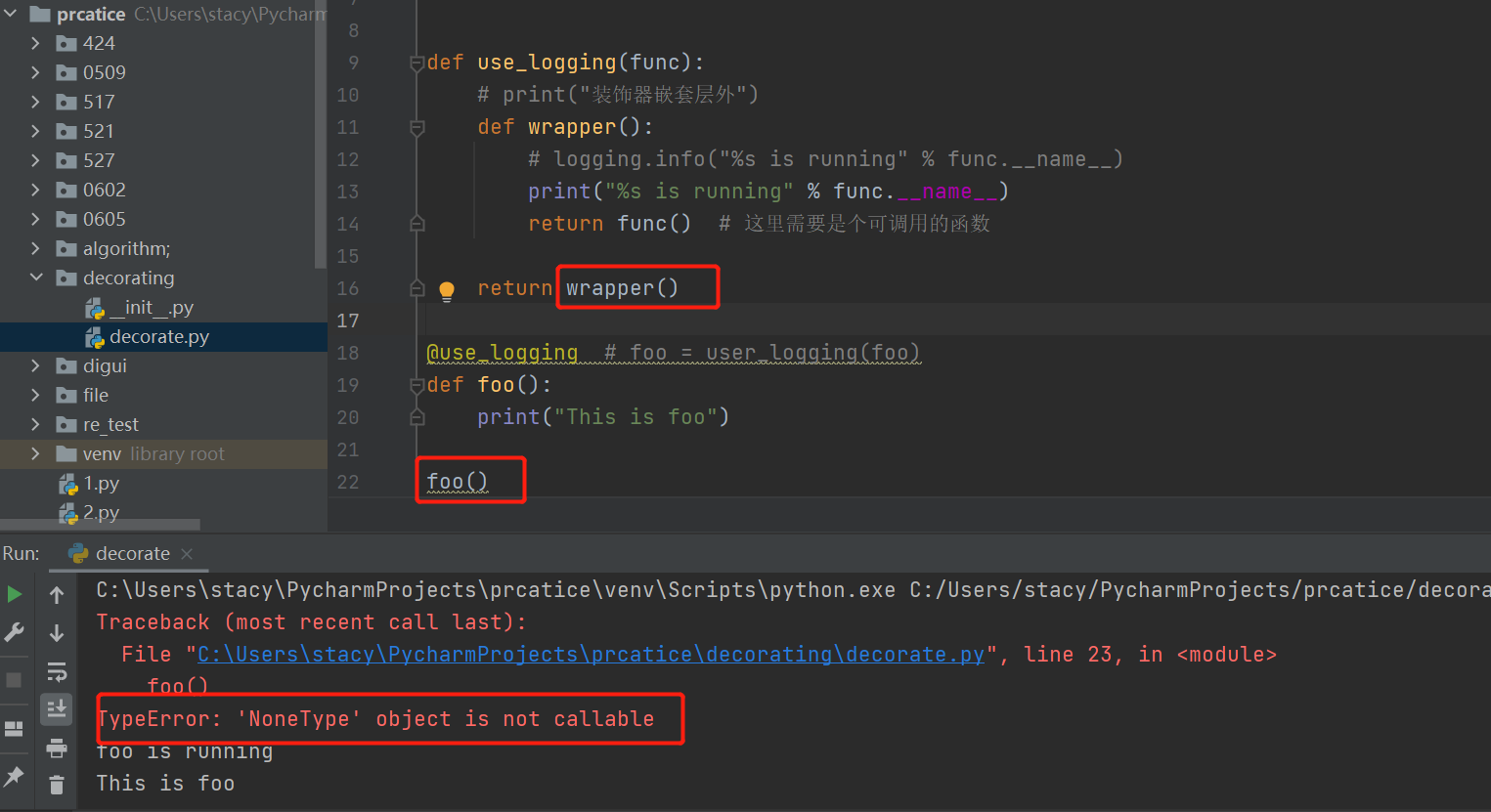Fold foo function at line 19
The image size is (1491, 812).
[x=417, y=385]
